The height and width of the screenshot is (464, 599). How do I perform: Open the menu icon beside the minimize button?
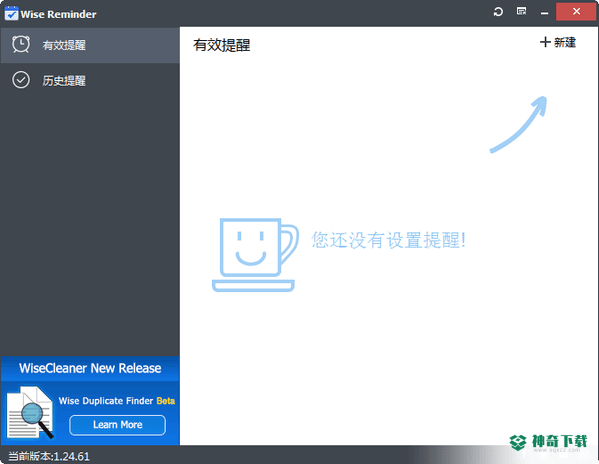[521, 11]
